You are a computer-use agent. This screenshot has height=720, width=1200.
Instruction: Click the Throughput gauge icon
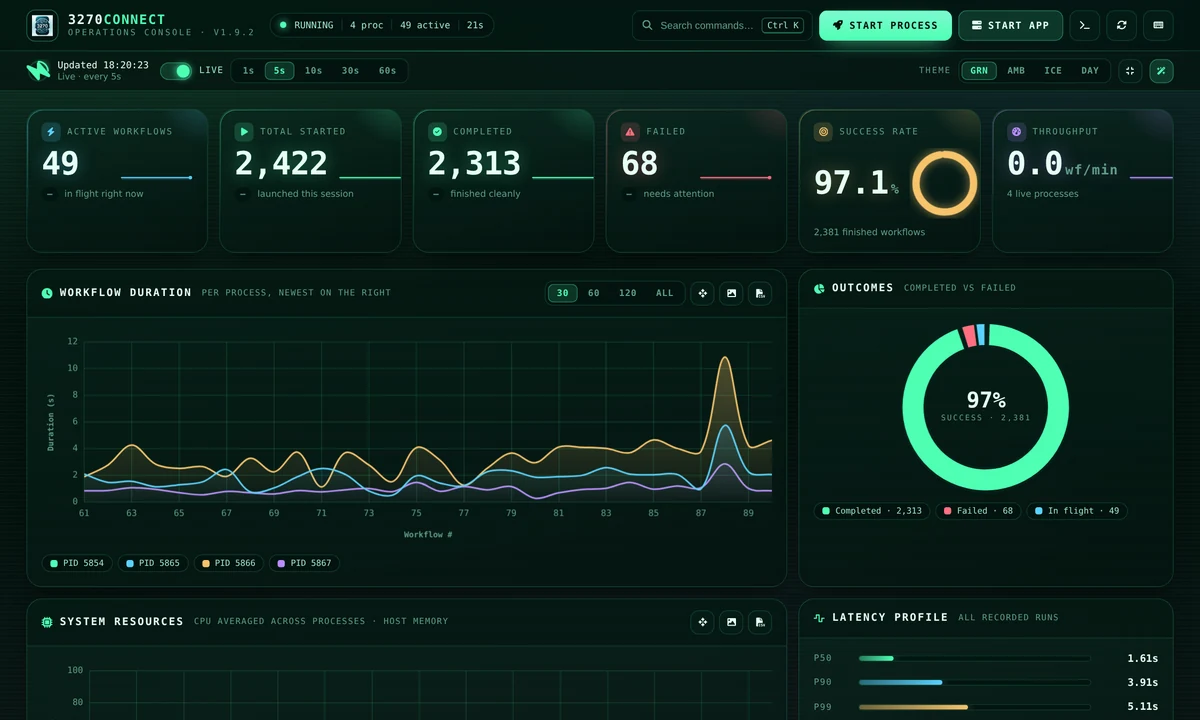(x=1016, y=132)
